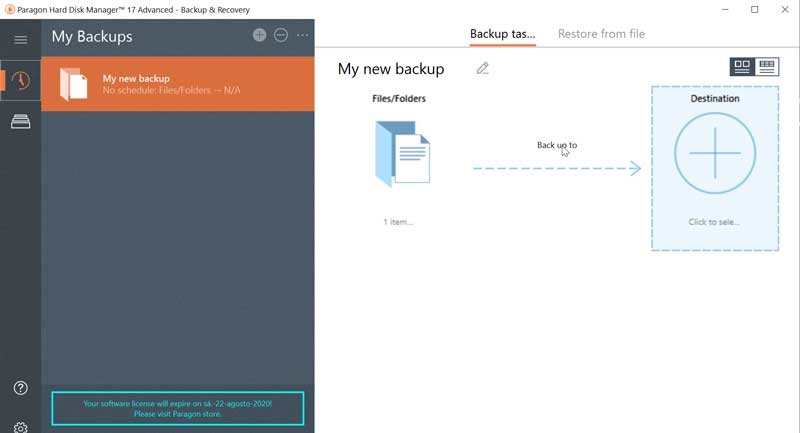Rename backup using the pencil icon
This screenshot has width=800, height=433.
483,68
